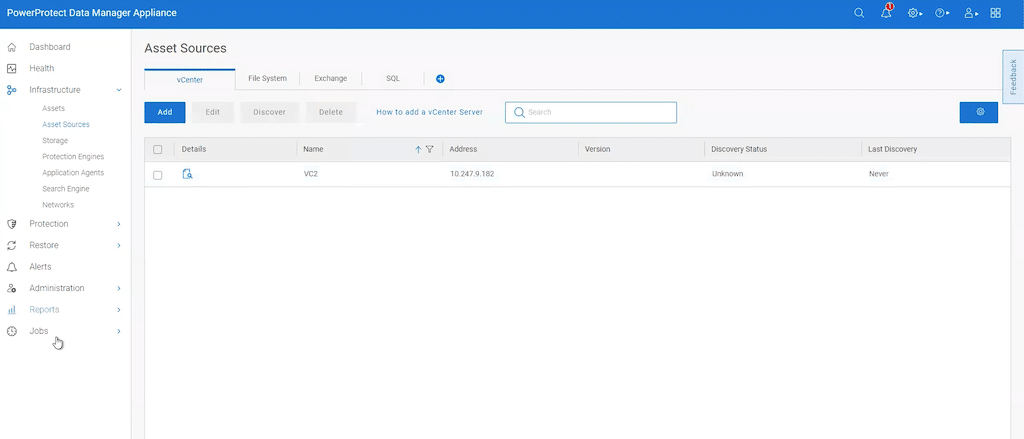This screenshot has height=439, width=1024.
Task: Expand the Reports menu chevron
Action: [119, 310]
